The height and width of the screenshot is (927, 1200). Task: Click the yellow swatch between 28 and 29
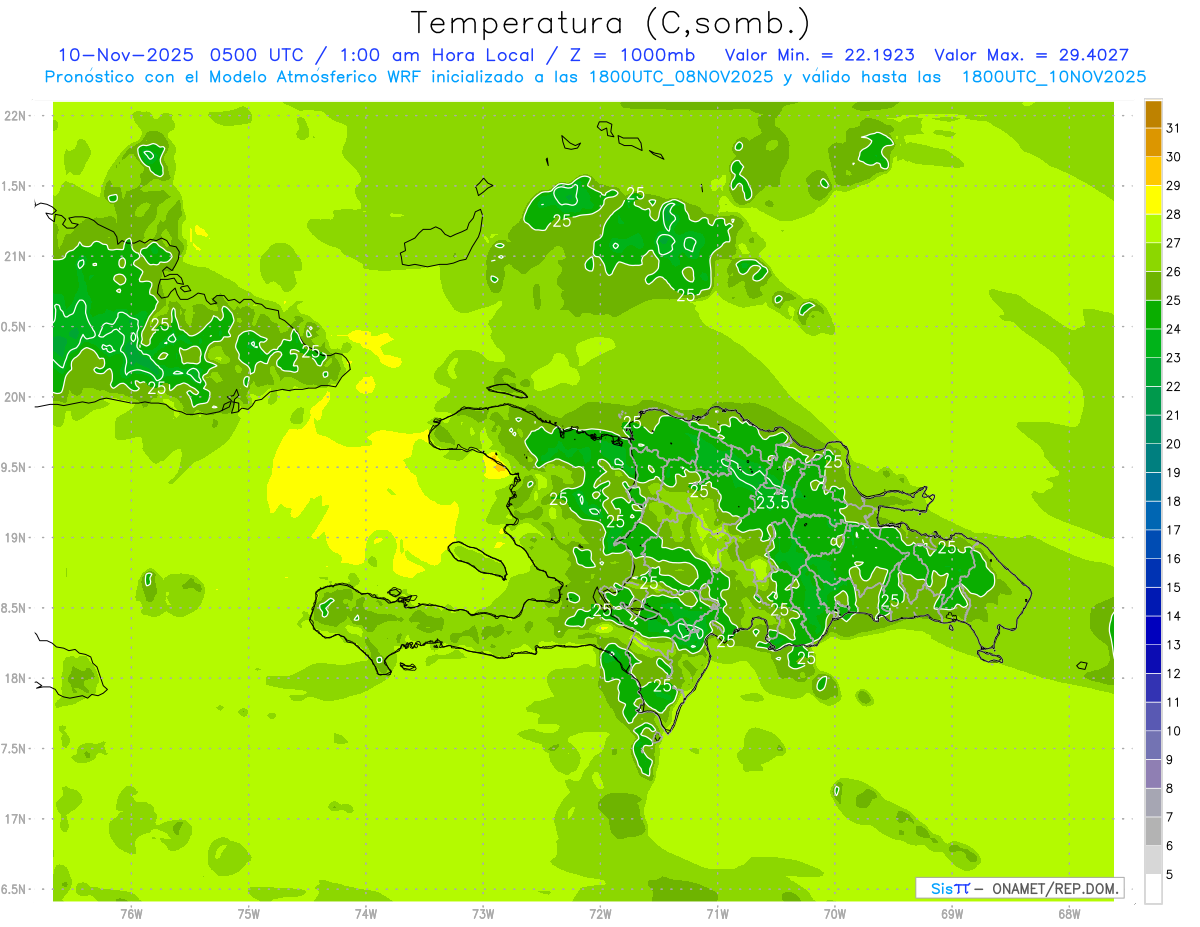[1153, 200]
